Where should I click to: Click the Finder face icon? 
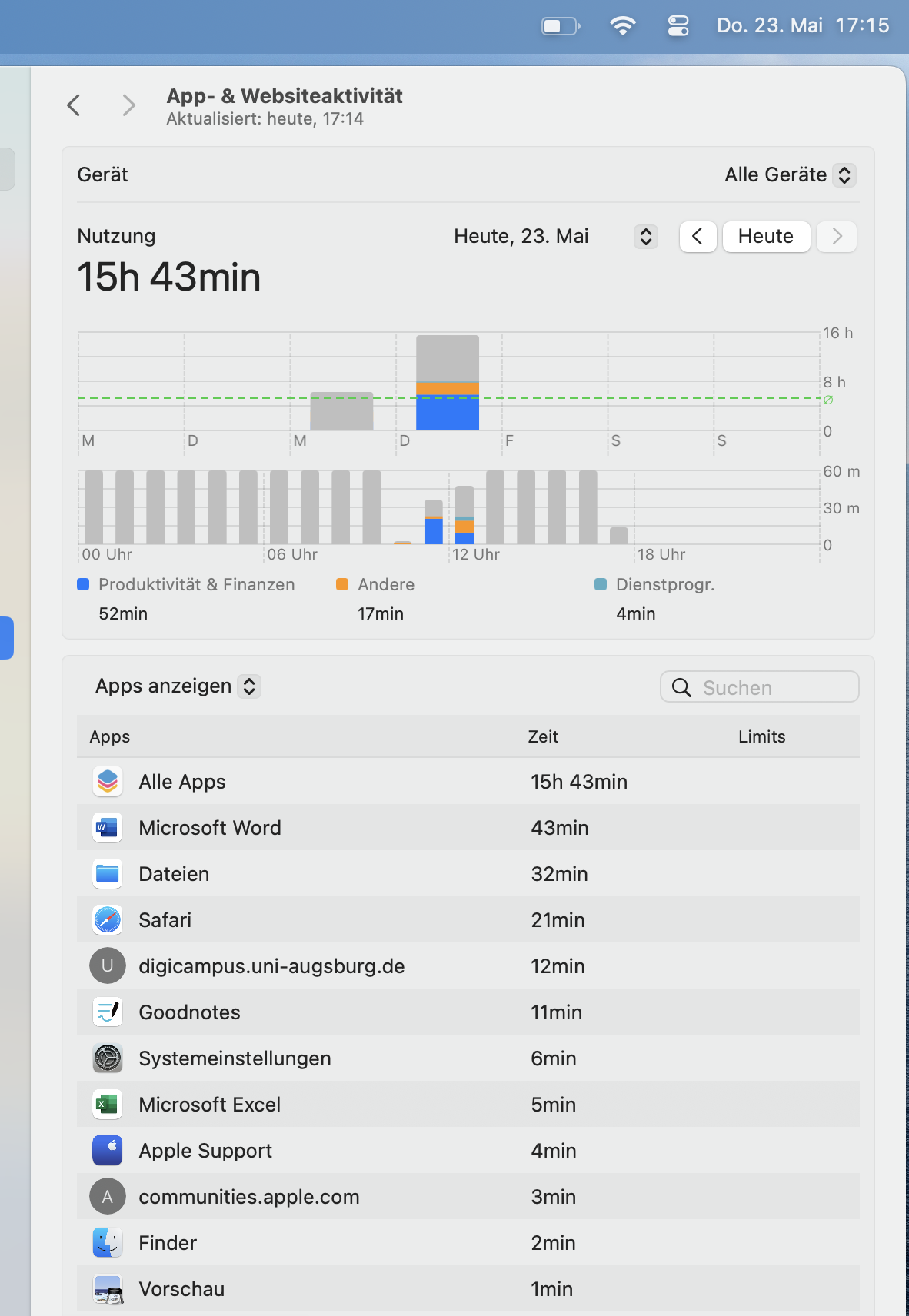(108, 1243)
